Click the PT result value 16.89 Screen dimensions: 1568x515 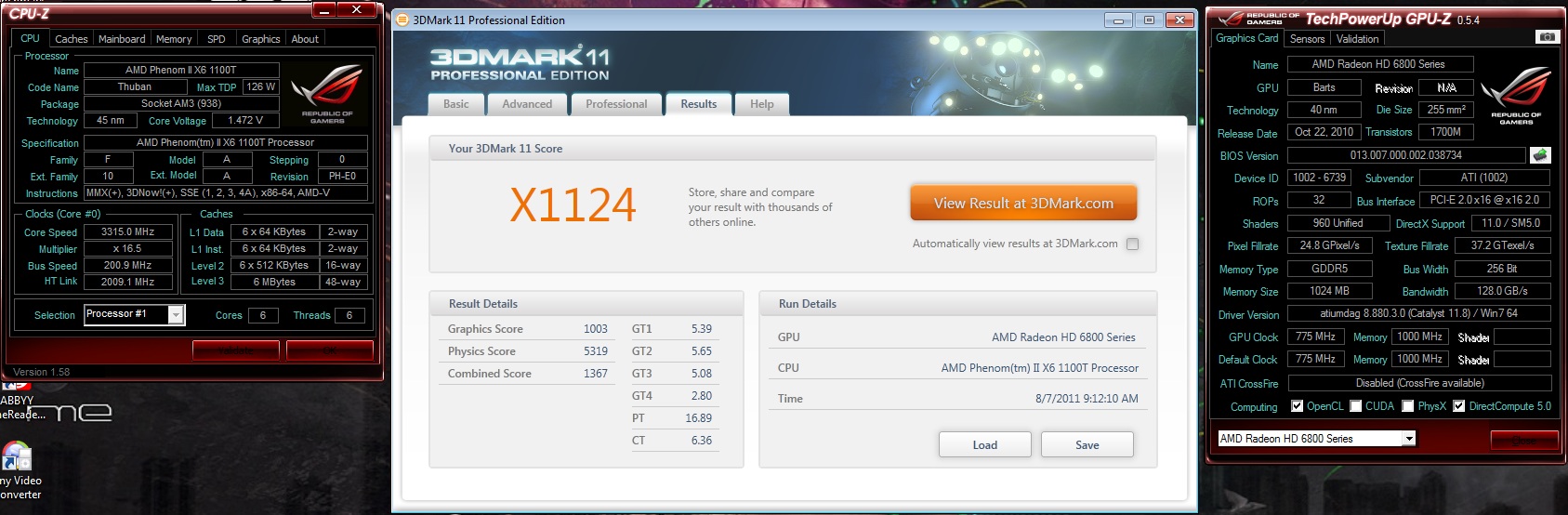click(698, 418)
